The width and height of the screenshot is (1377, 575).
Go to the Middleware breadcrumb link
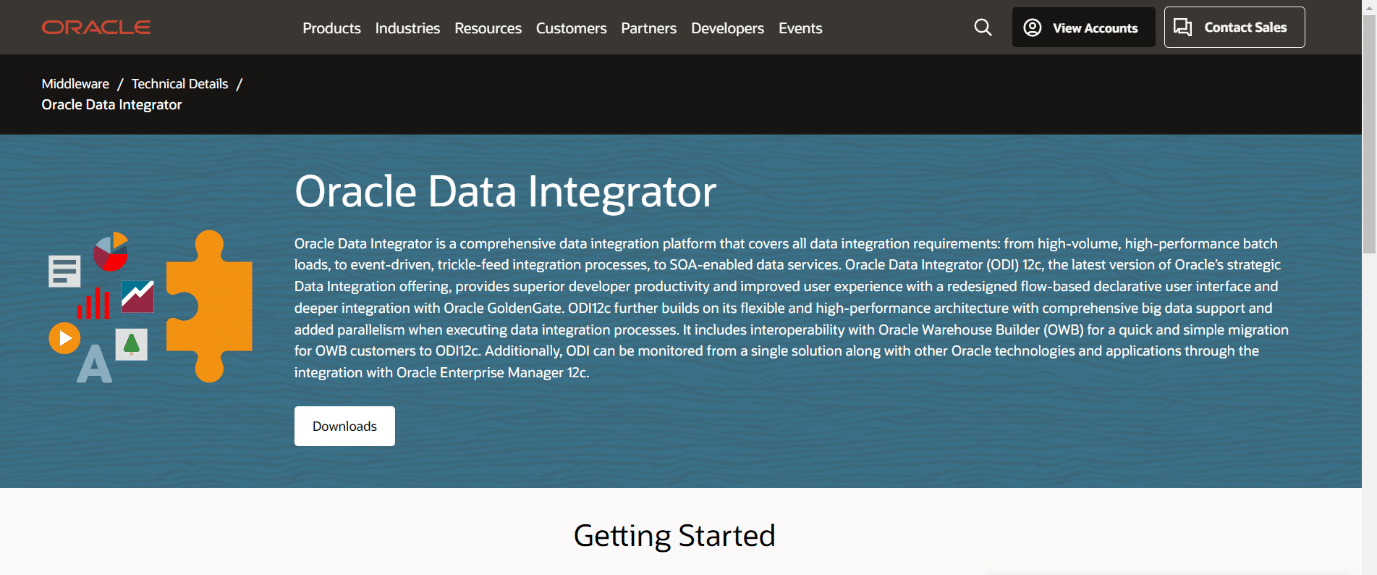coord(75,84)
